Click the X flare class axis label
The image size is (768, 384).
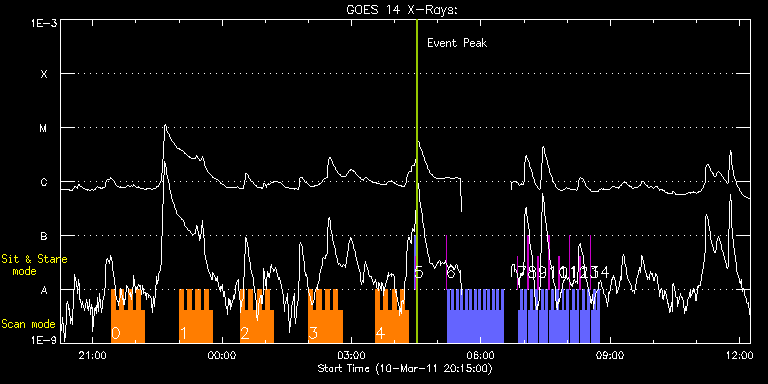[44, 74]
